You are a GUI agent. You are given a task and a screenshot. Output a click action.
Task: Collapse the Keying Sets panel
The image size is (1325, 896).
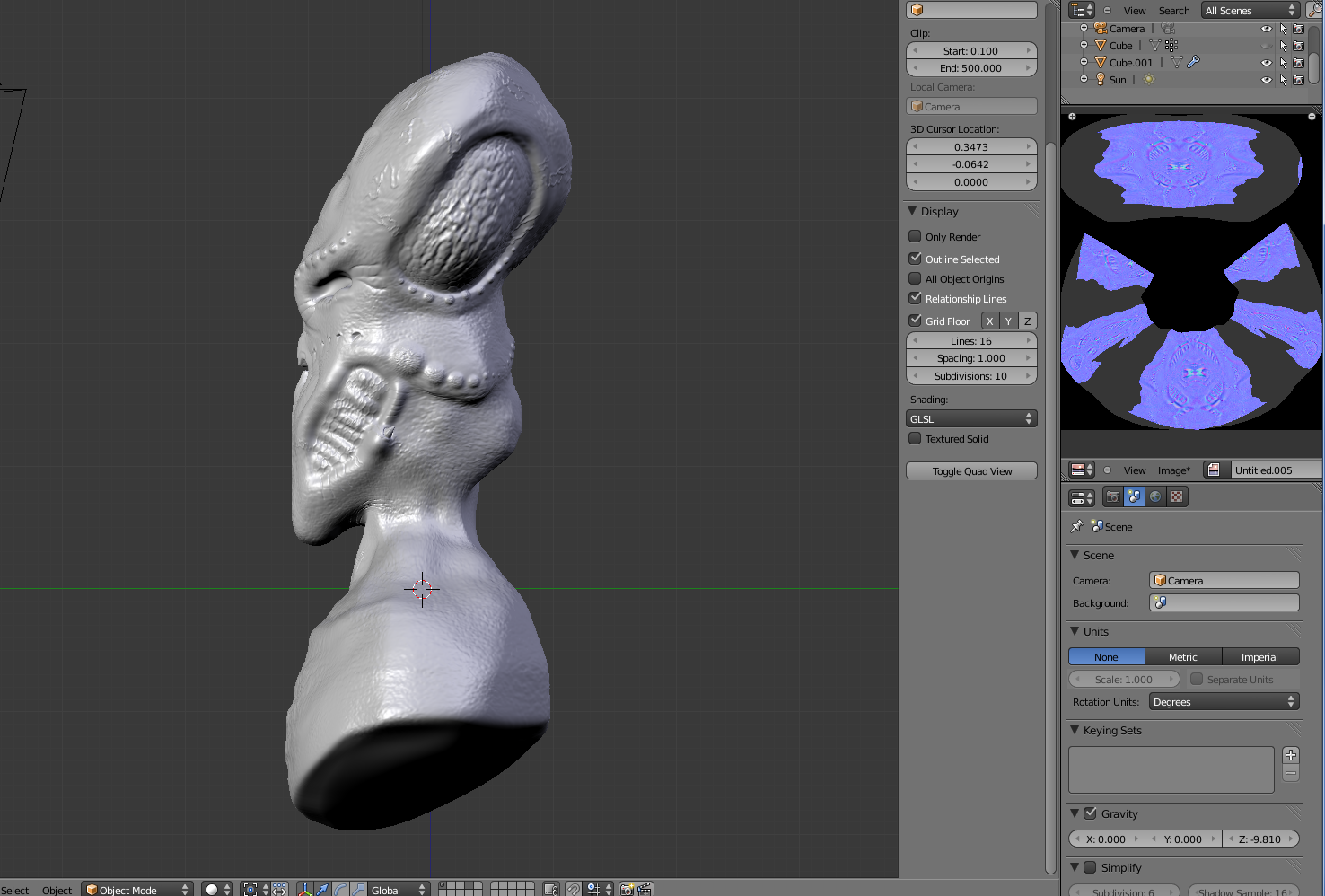click(x=1075, y=730)
